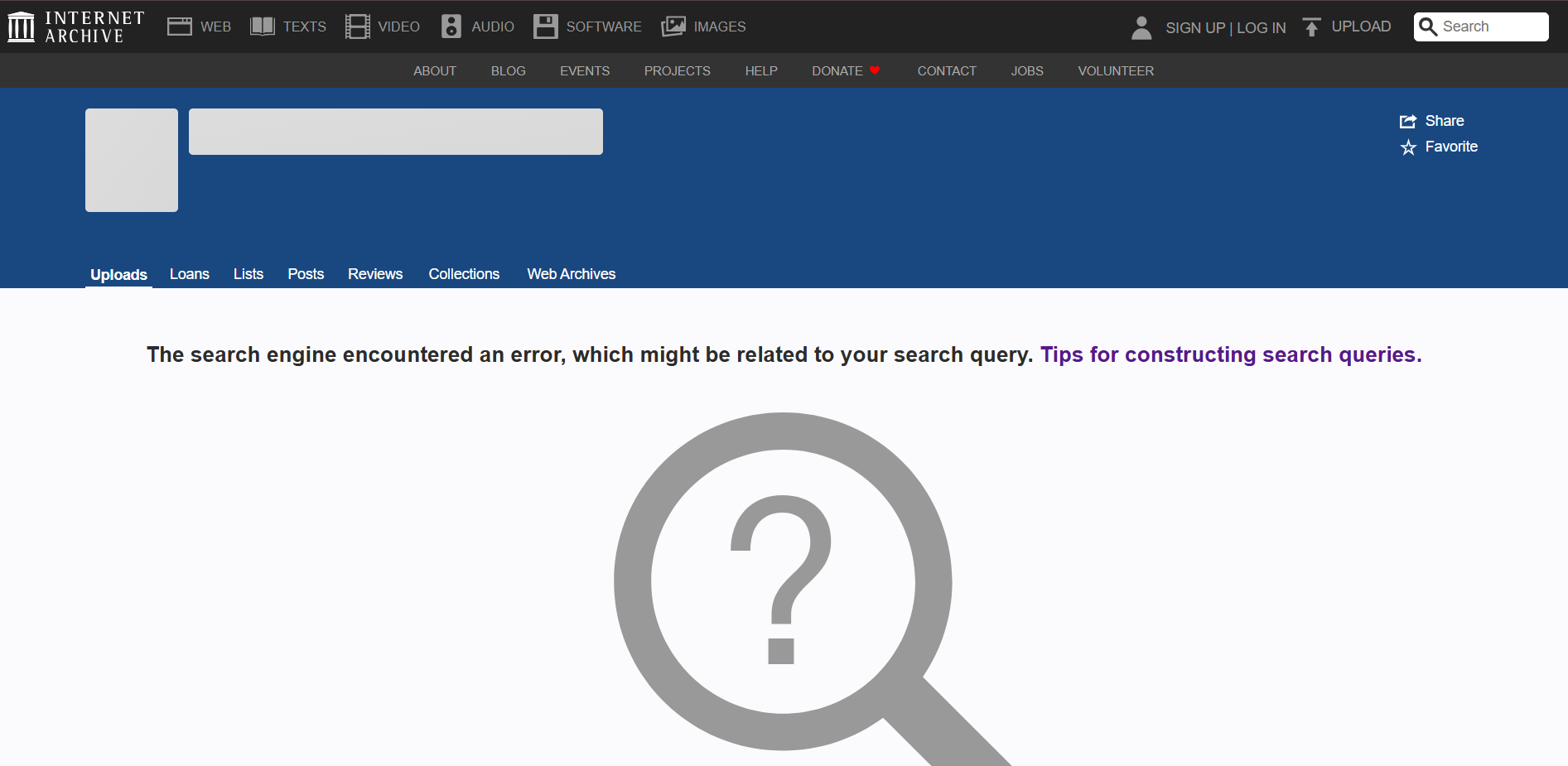Open the Web section icon
The image size is (1568, 766).
tap(180, 26)
